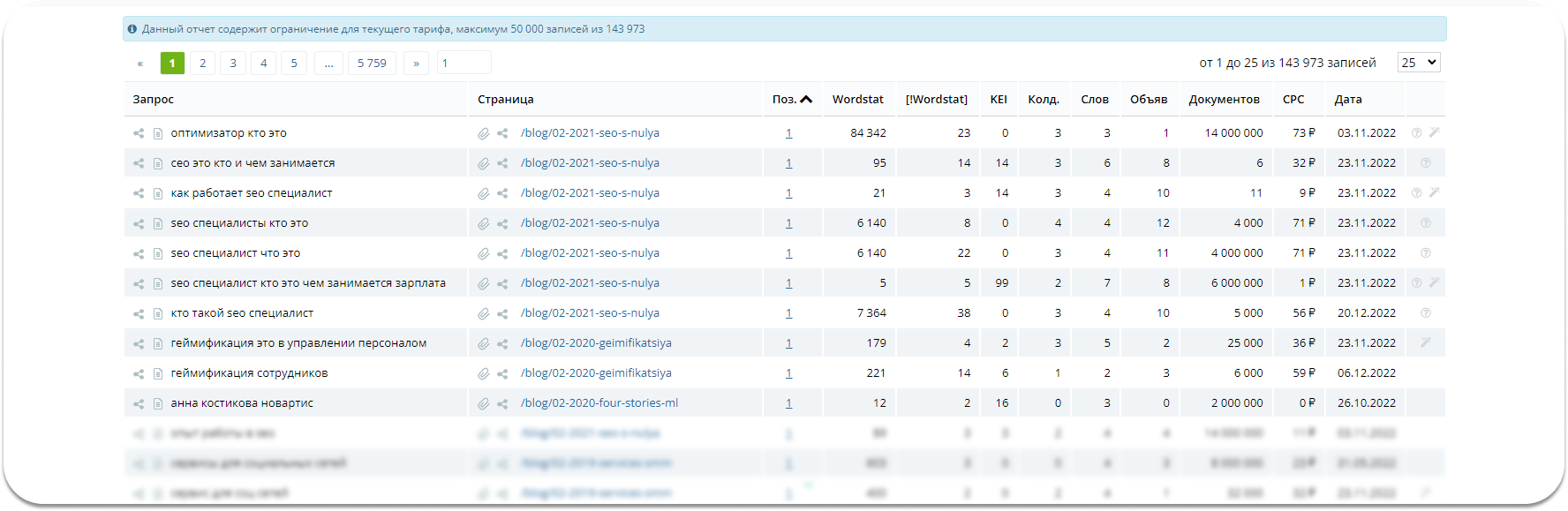
Task: Open link /blog/02-2020-four-stories-ml
Action: click(x=599, y=403)
